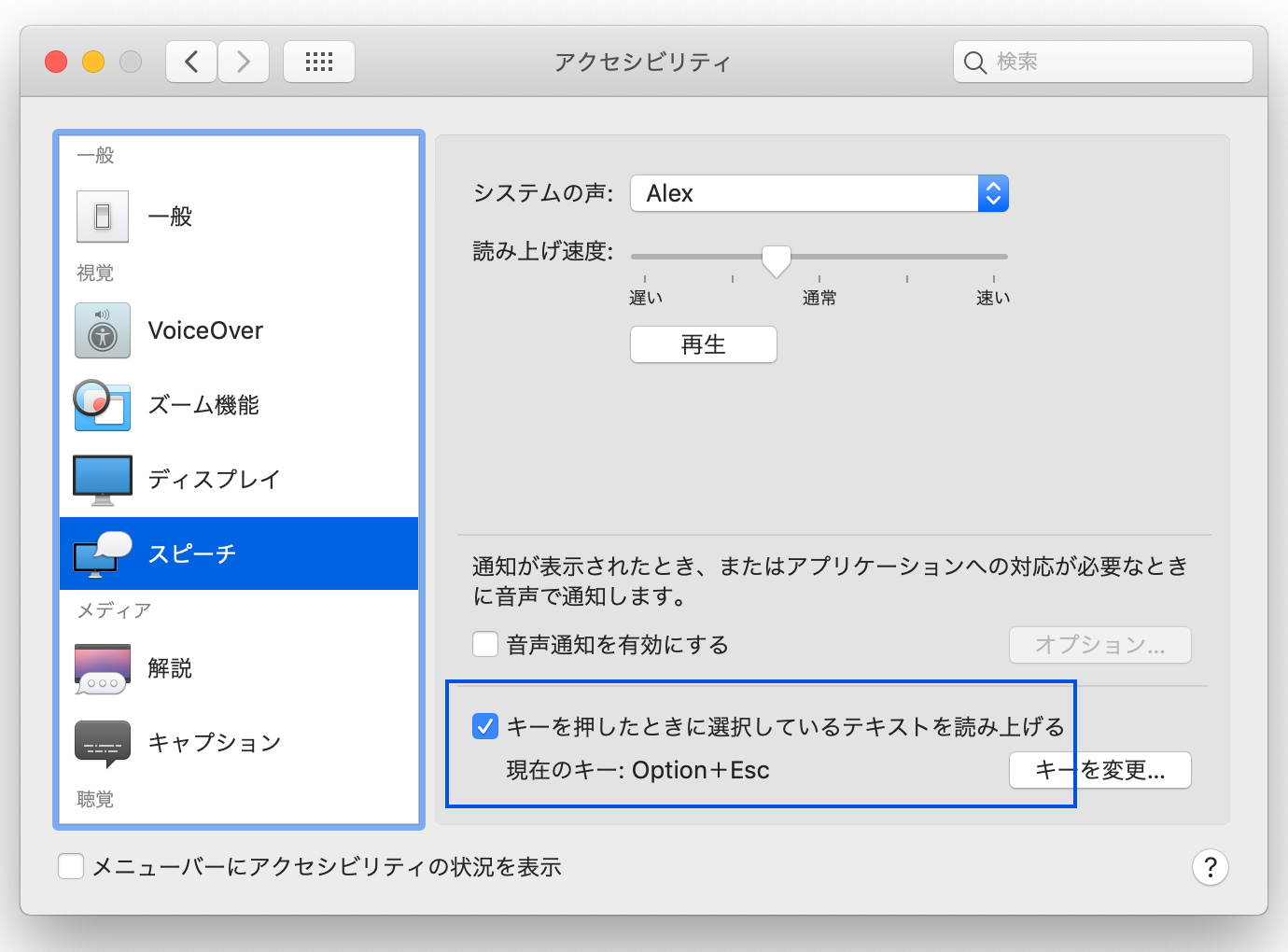Click the 読み上げ速度 slider thumb
The height and width of the screenshot is (952, 1288).
777,260
